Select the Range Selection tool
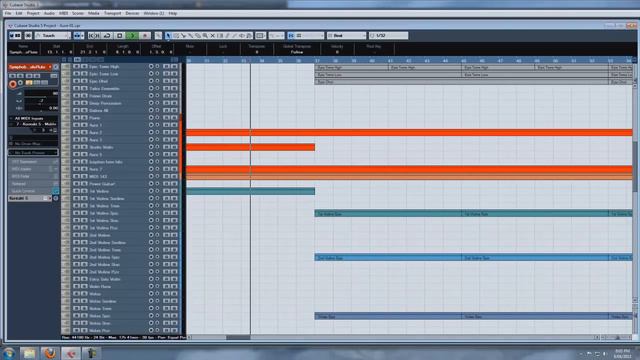 [x=176, y=36]
